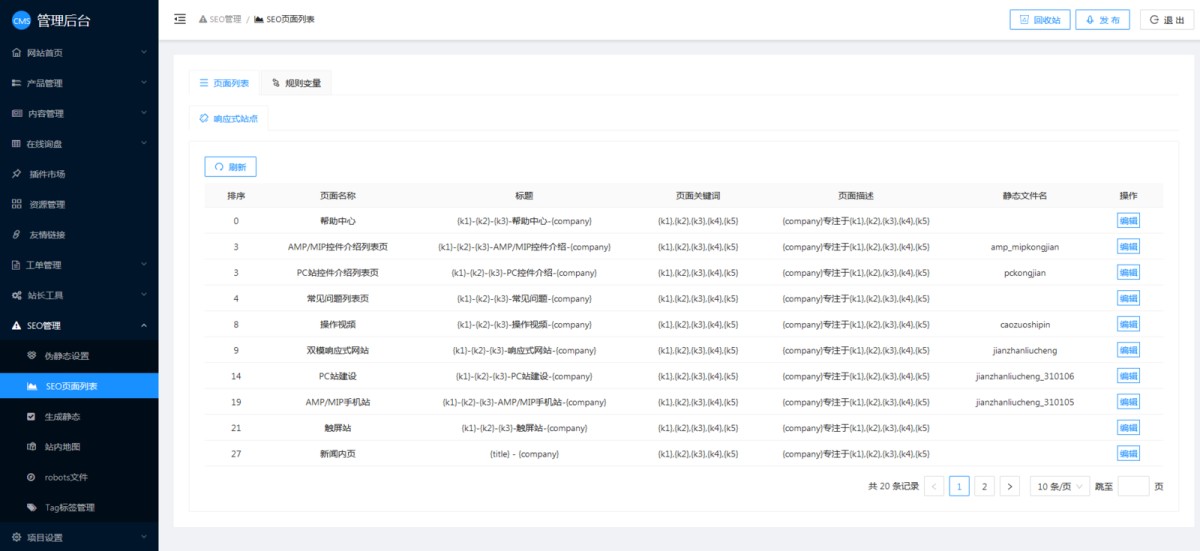Click the 友情链接 link icon
This screenshot has height=551, width=1200.
click(16, 234)
